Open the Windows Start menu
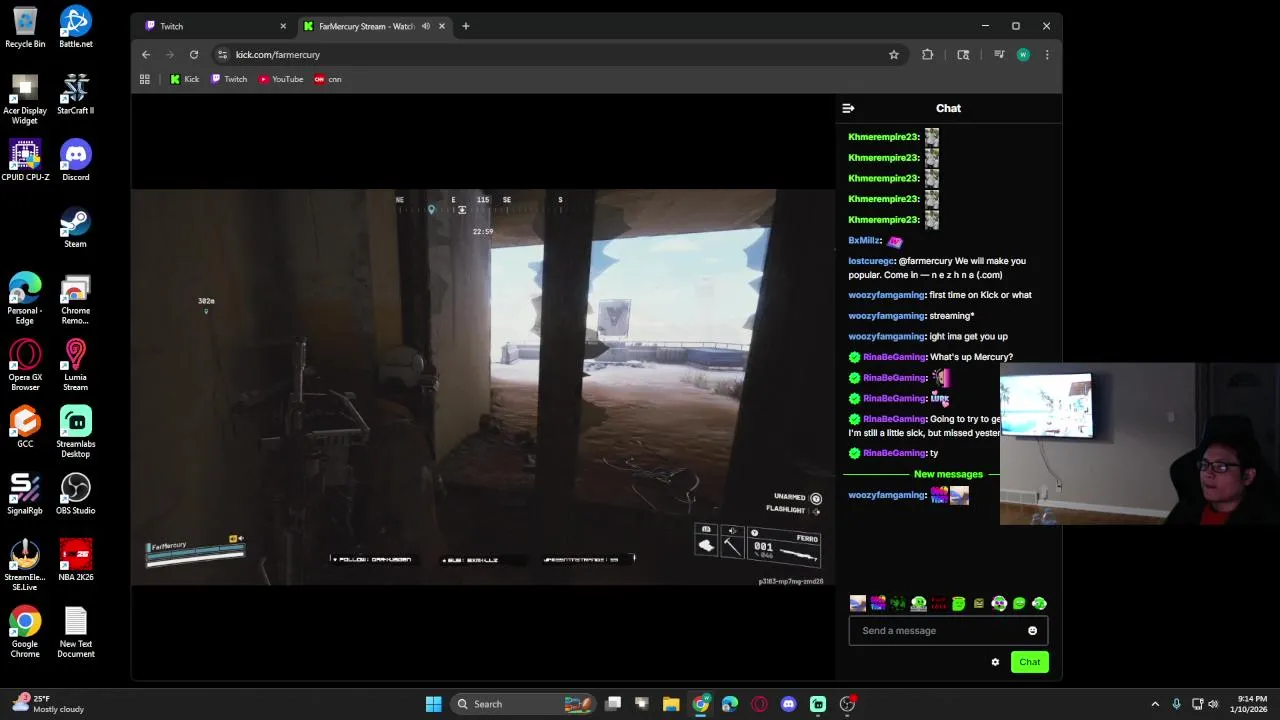 [433, 704]
